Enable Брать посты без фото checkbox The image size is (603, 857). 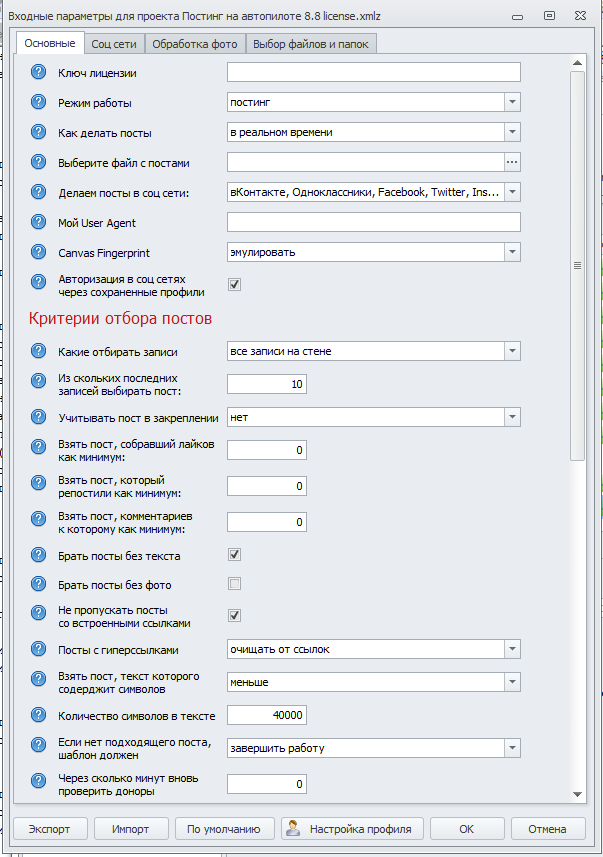tap(234, 584)
